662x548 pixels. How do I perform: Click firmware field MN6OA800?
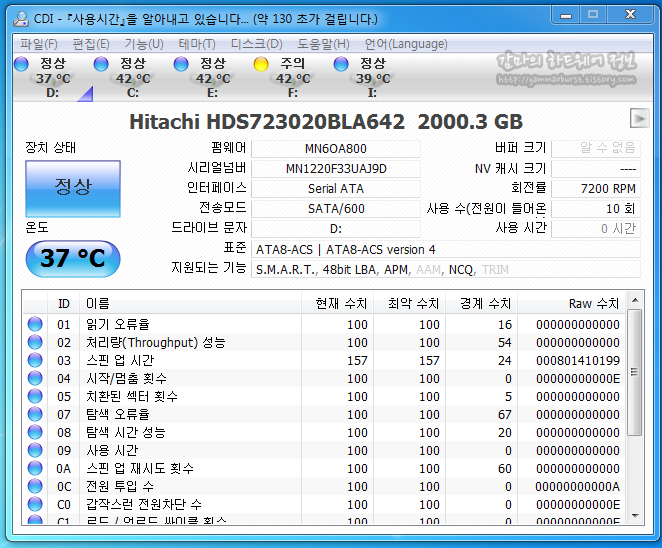coord(336,149)
